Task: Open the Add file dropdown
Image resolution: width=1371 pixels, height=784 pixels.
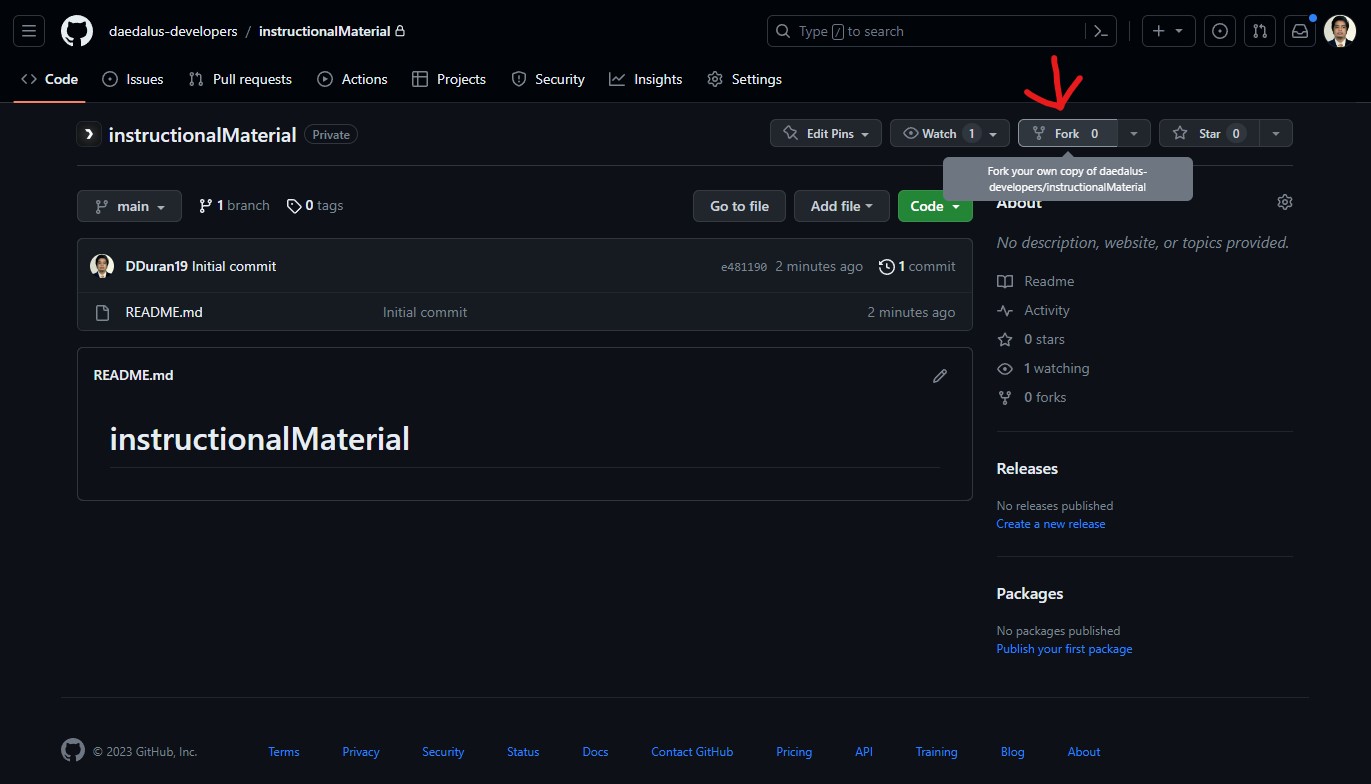Action: tap(841, 206)
